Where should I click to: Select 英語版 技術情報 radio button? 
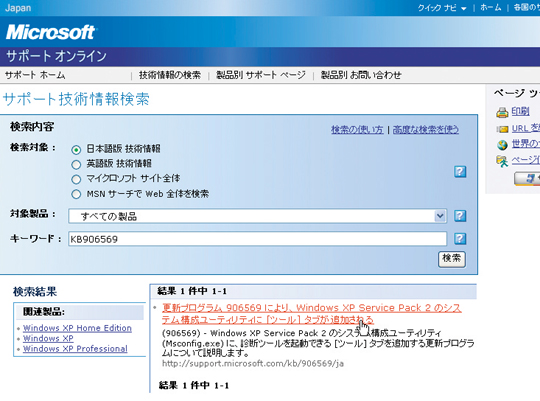click(x=76, y=164)
